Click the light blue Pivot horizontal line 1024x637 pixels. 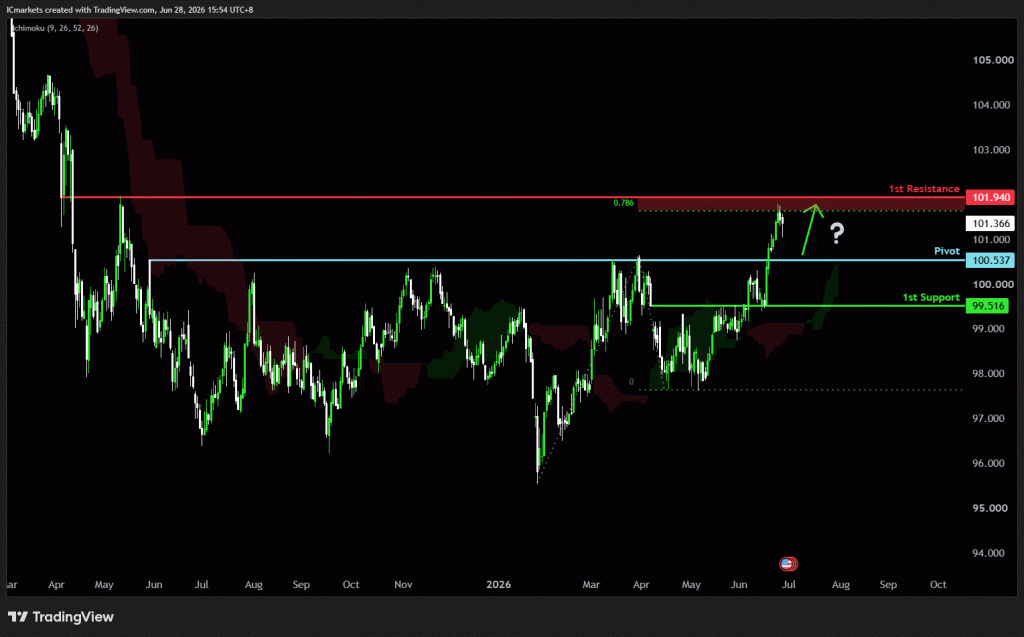(x=557, y=260)
